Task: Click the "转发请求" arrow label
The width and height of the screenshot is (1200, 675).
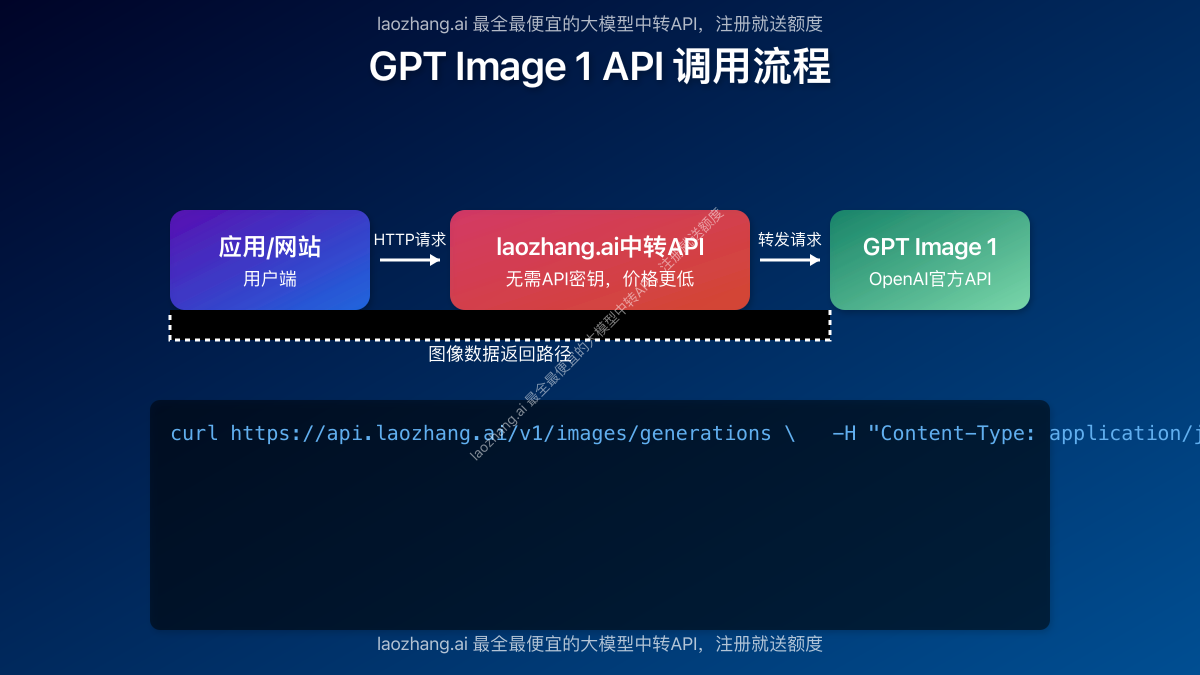Action: point(790,240)
